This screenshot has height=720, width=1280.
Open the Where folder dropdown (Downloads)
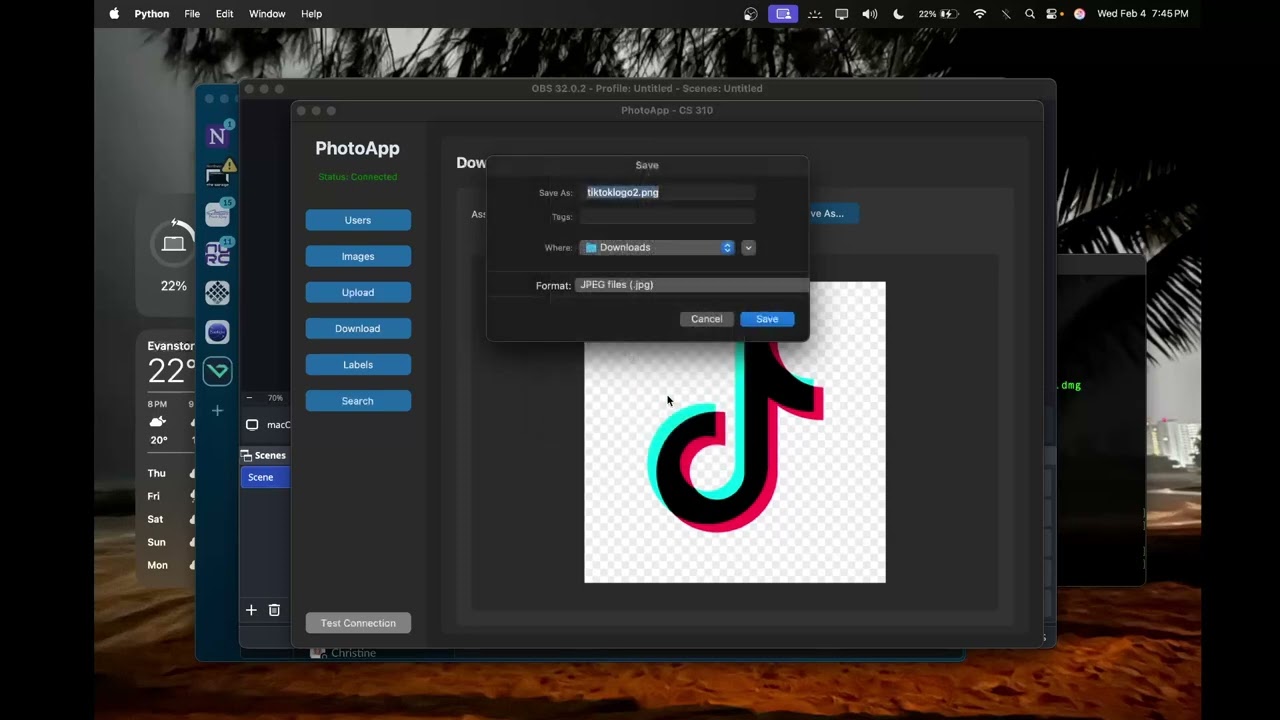[x=657, y=247]
